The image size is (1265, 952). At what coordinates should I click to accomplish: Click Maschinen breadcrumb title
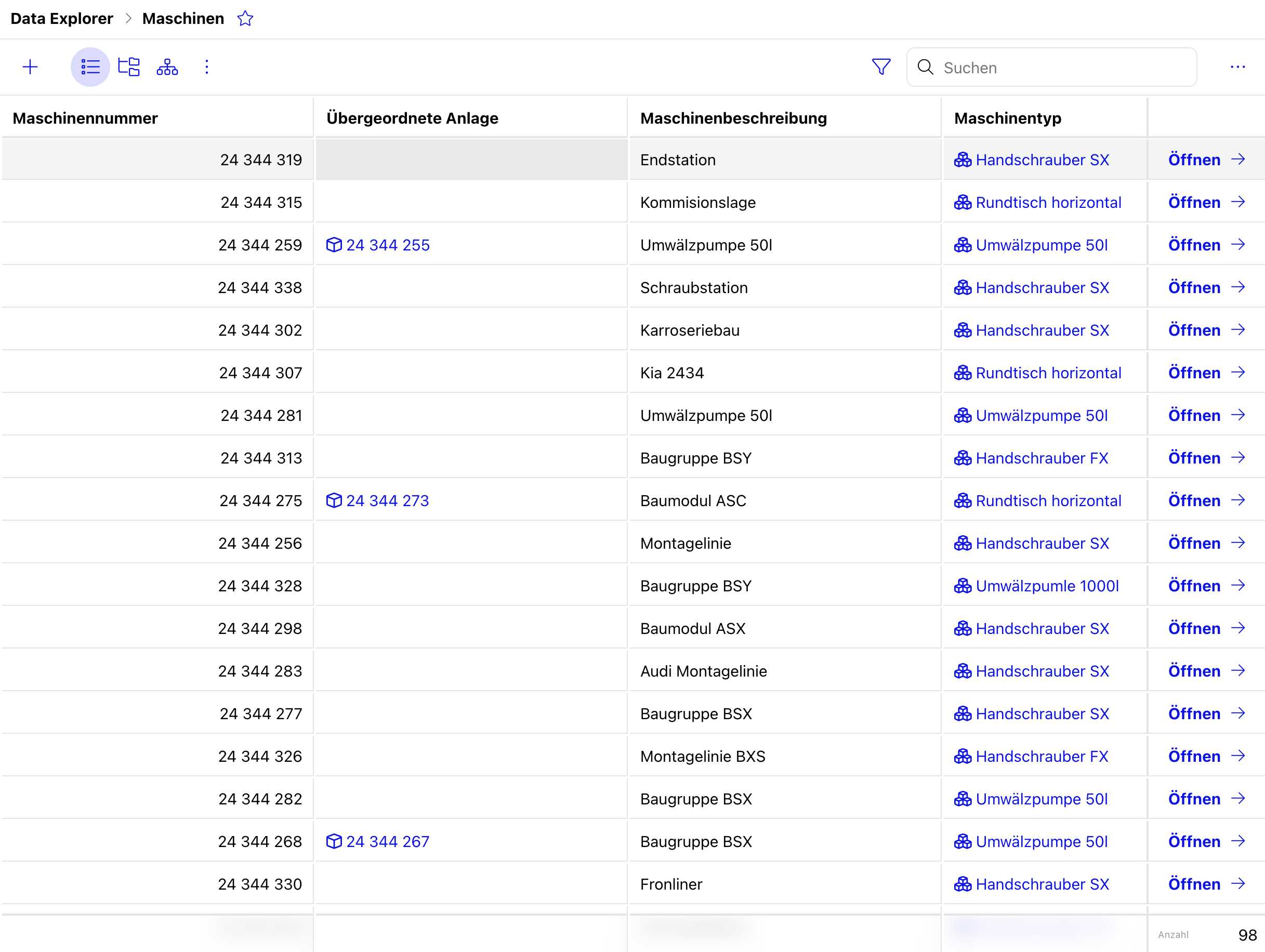pyautogui.click(x=183, y=19)
